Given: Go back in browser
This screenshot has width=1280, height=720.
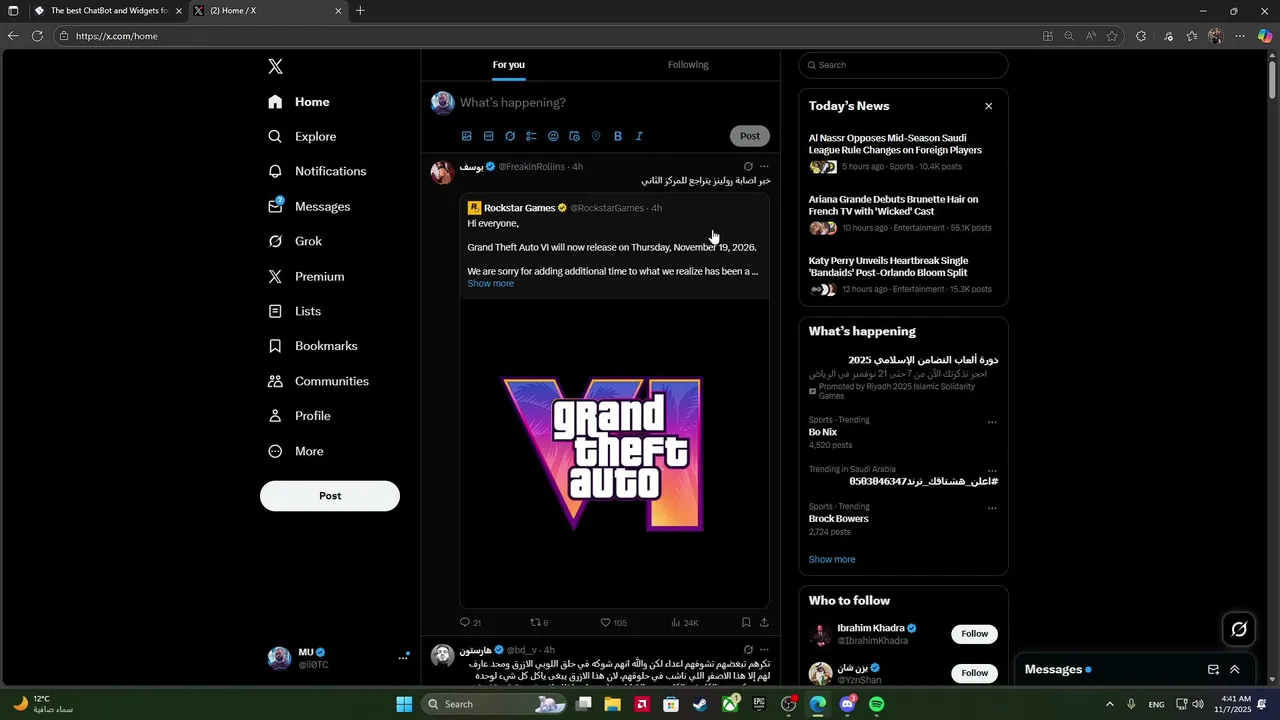Looking at the screenshot, I should coord(13,36).
